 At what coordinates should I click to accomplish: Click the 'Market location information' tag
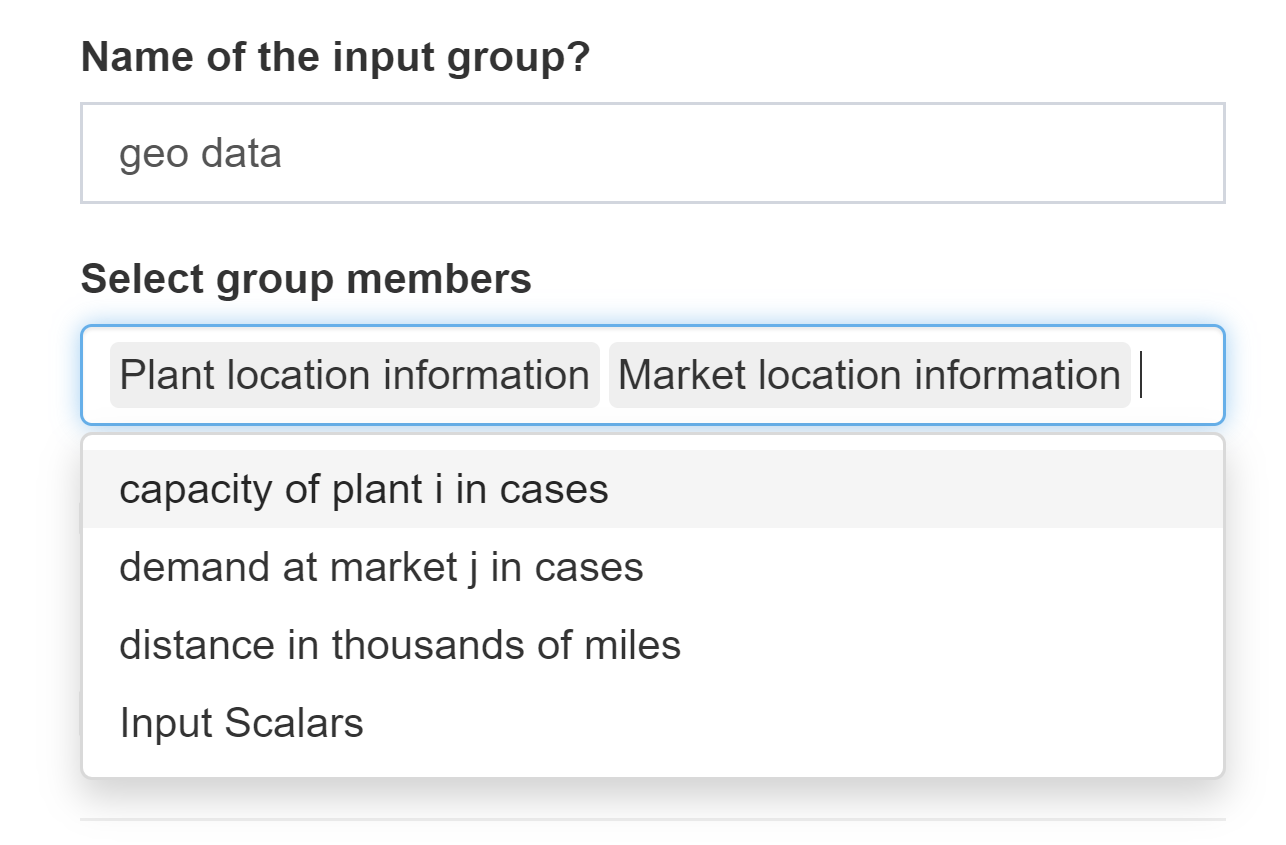[x=866, y=374]
